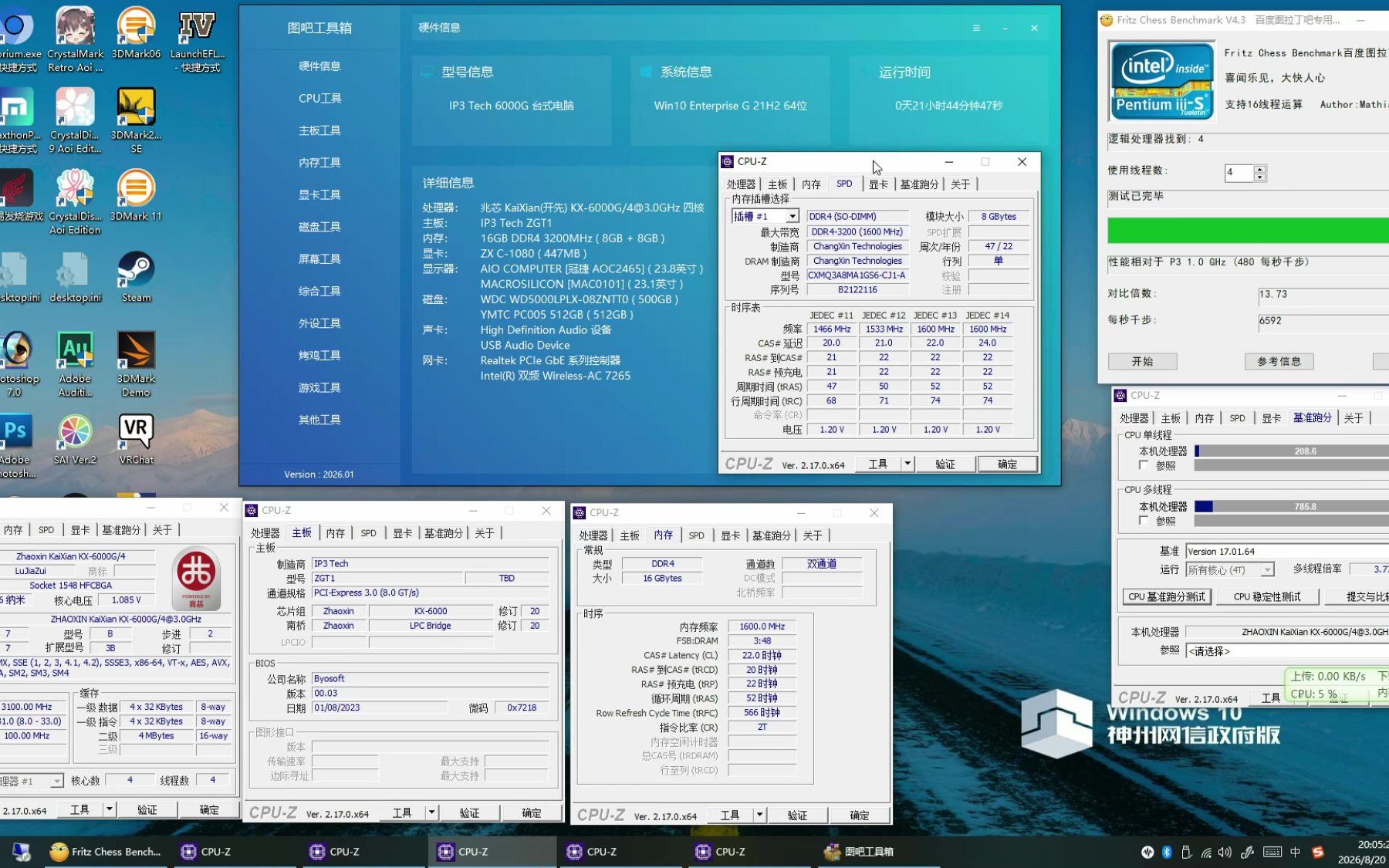Click the 使用线程数 thread count field

tap(1239, 173)
